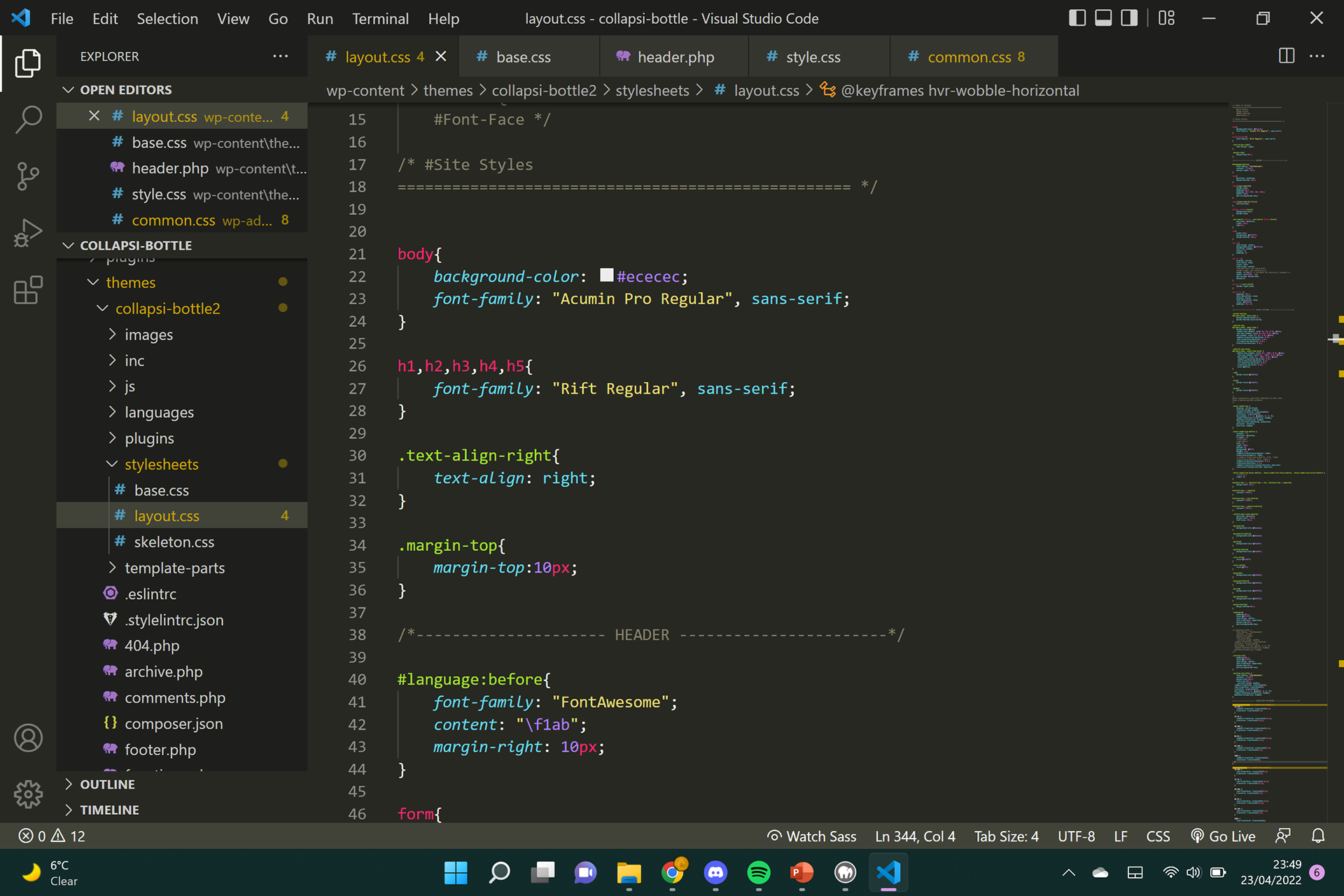Click the Ln 344, Col 4 indicator
Screen dimensions: 1344x896
[915, 836]
